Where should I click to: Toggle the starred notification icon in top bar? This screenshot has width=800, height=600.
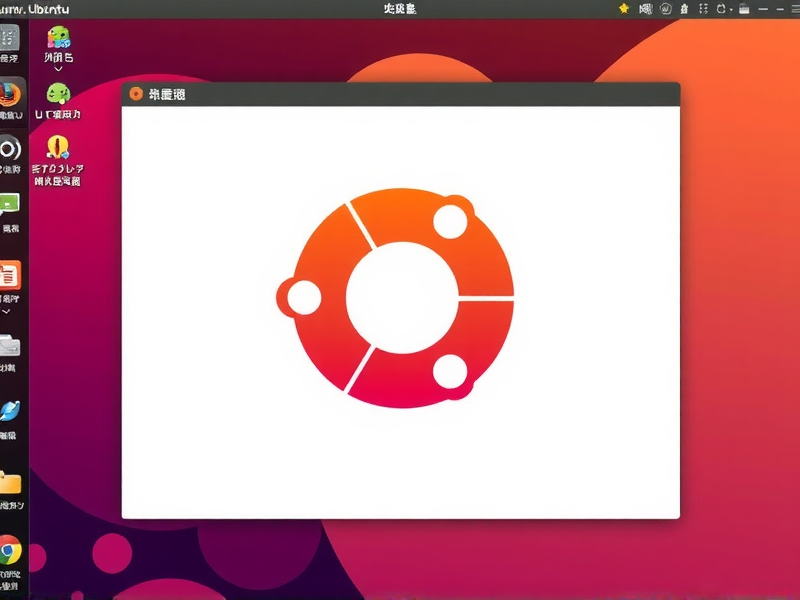[622, 9]
